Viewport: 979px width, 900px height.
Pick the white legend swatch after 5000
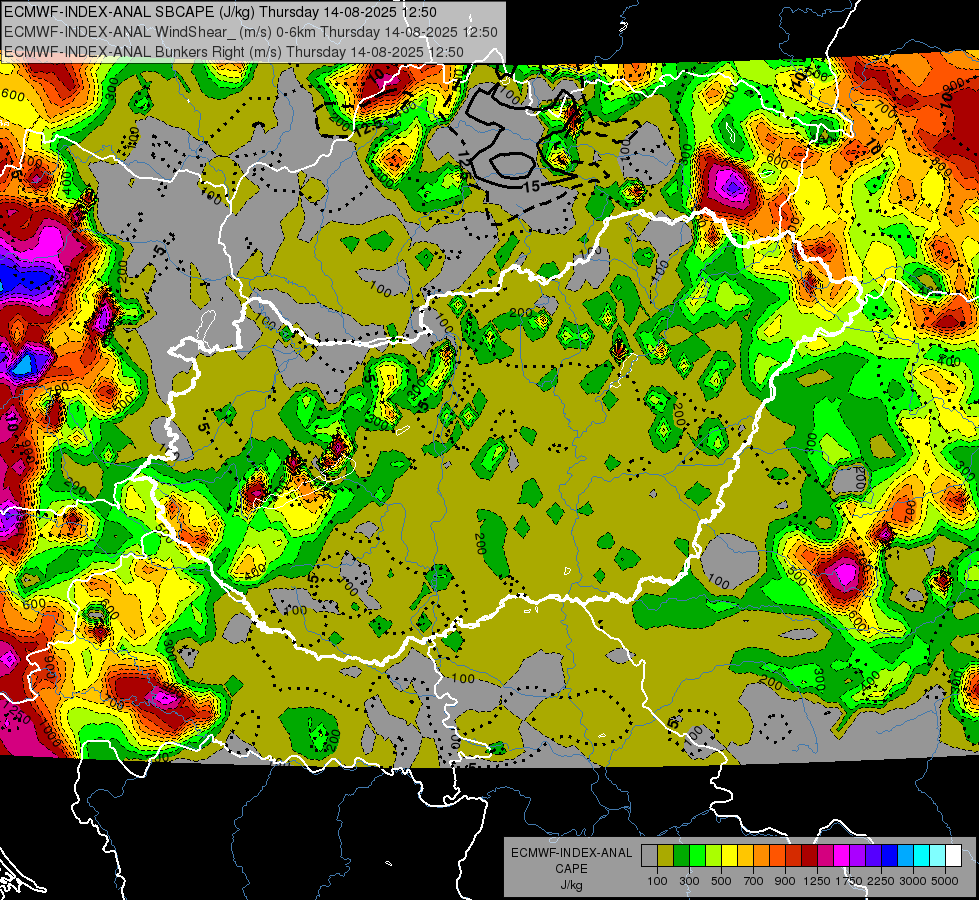tap(953, 855)
